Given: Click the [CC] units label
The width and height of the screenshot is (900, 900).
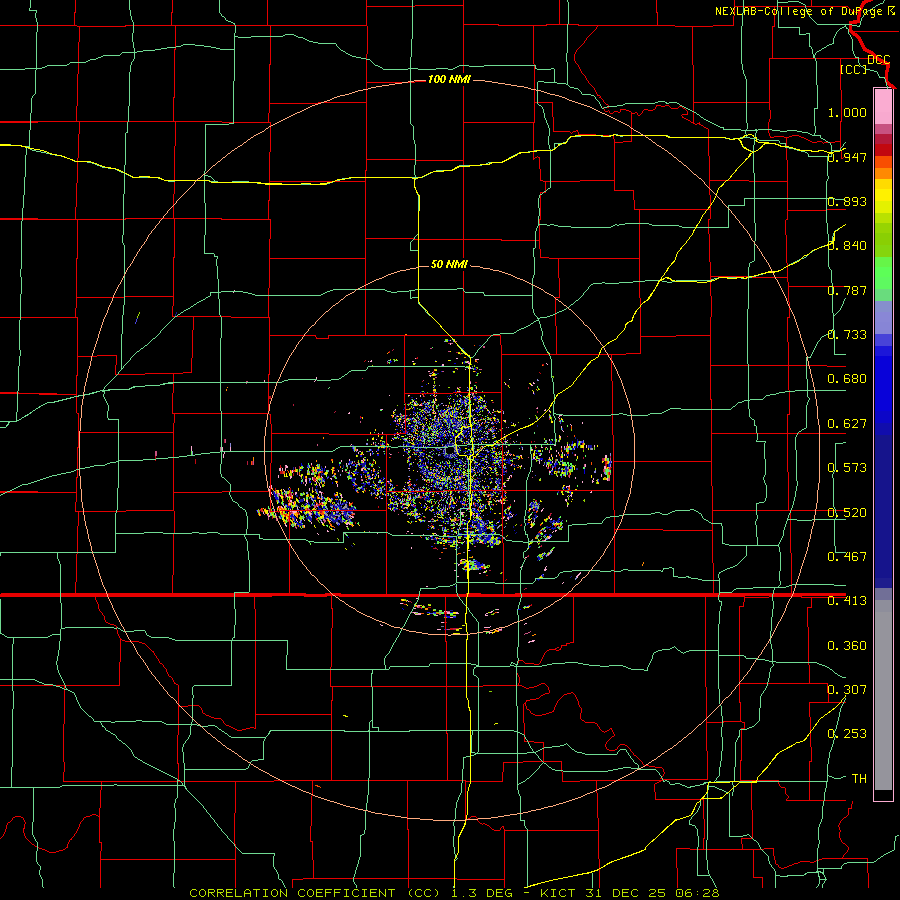Looking at the screenshot, I should click(853, 69).
